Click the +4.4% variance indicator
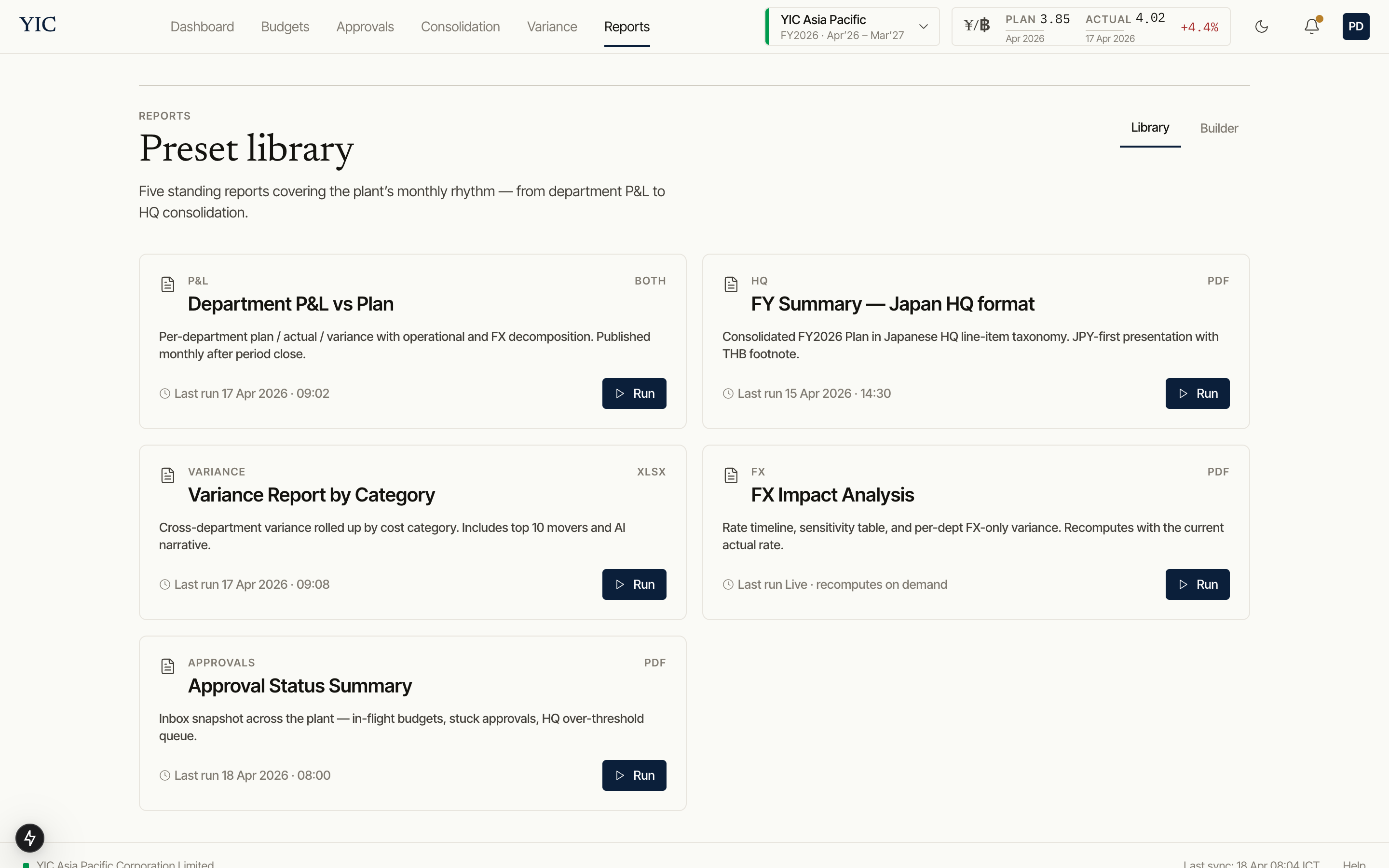This screenshot has width=1389, height=868. [x=1199, y=27]
